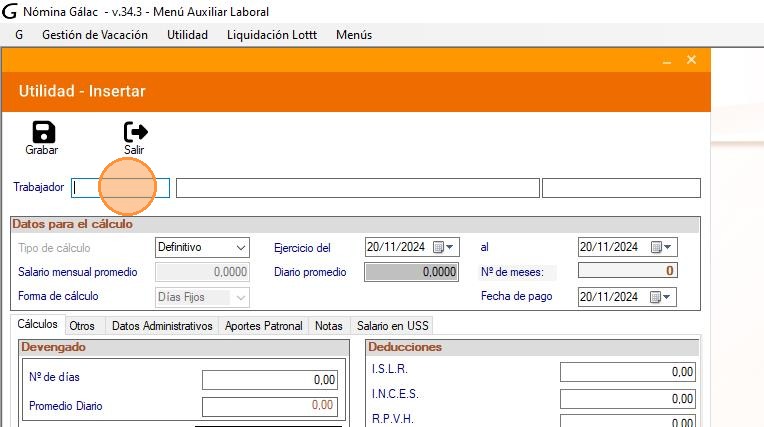Viewport: 764px width, 427px height.
Task: Minimize the Utilidad - Insertar window
Action: [667, 60]
